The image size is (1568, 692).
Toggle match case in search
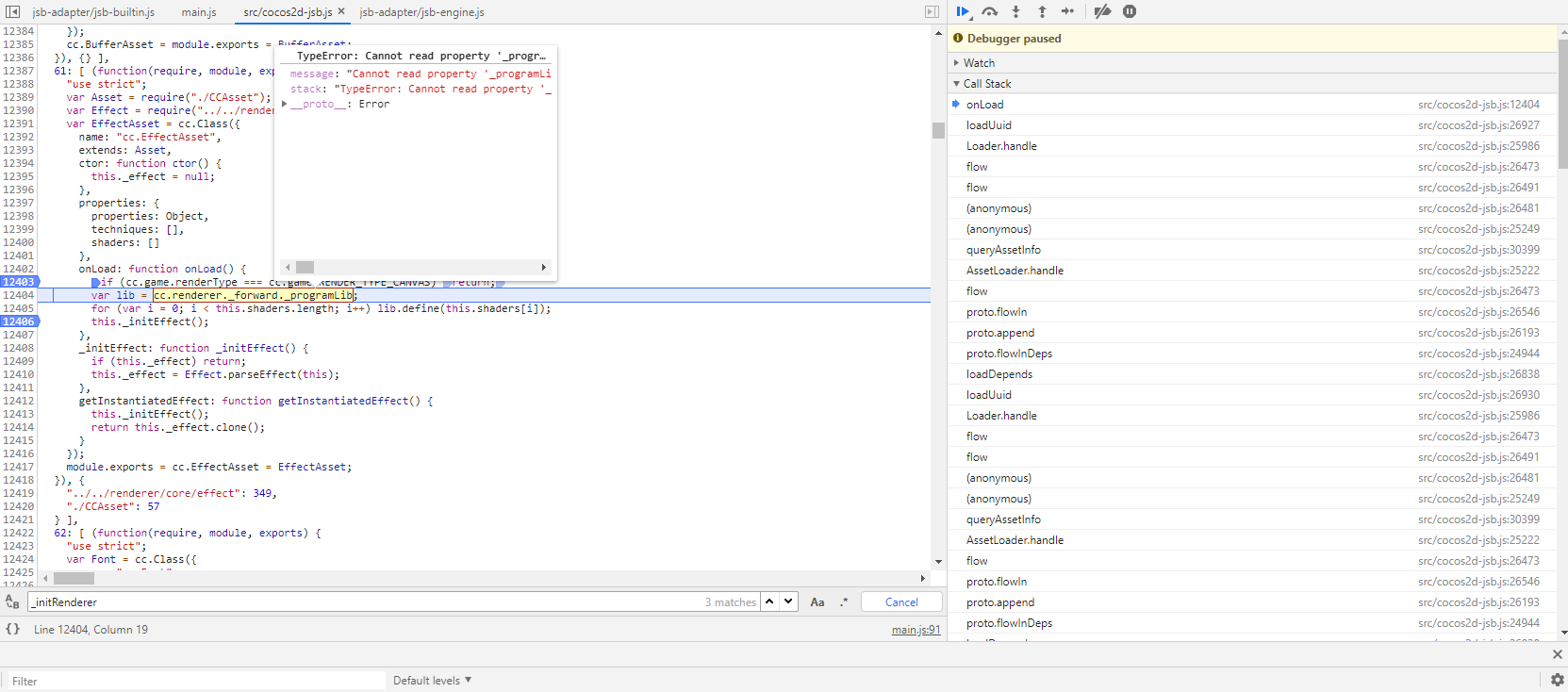click(x=817, y=602)
